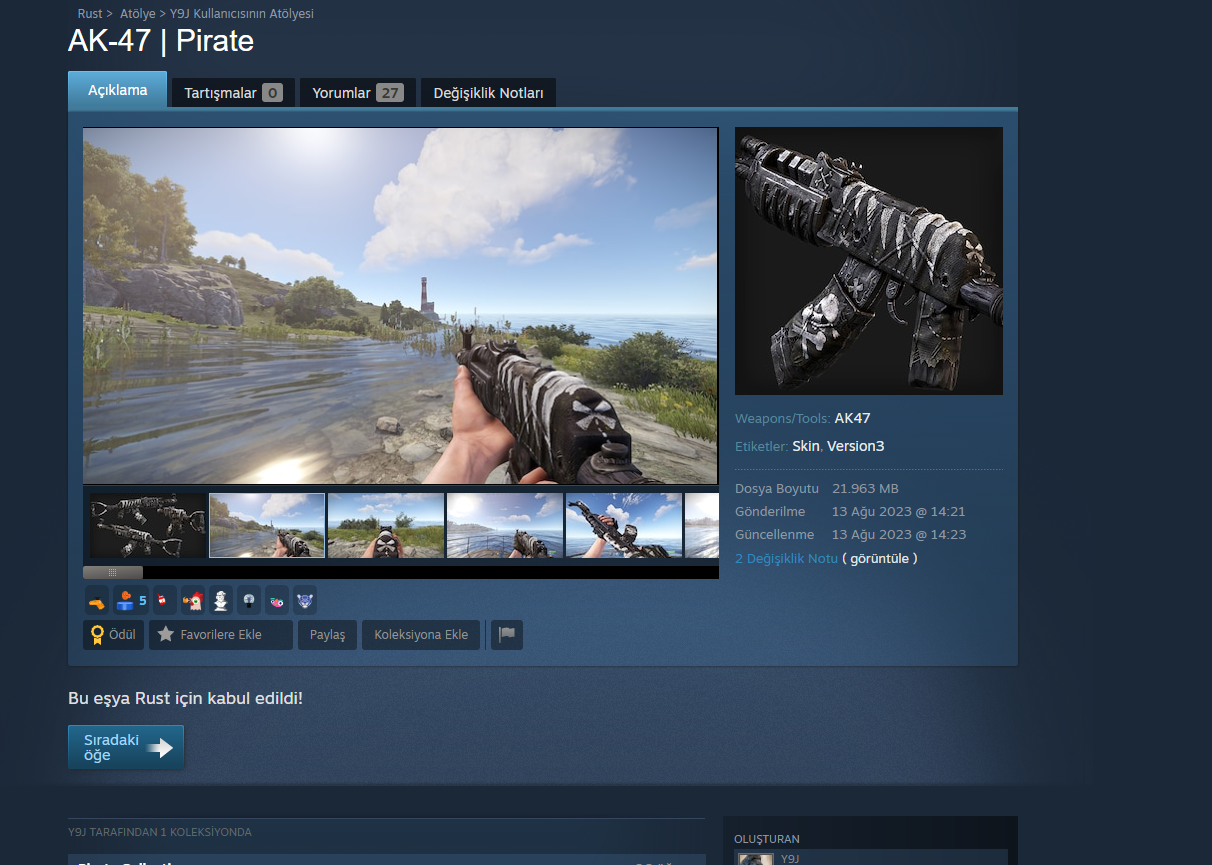The width and height of the screenshot is (1212, 865).
Task: Select the highlighted river scene thumbnail
Action: [267, 525]
